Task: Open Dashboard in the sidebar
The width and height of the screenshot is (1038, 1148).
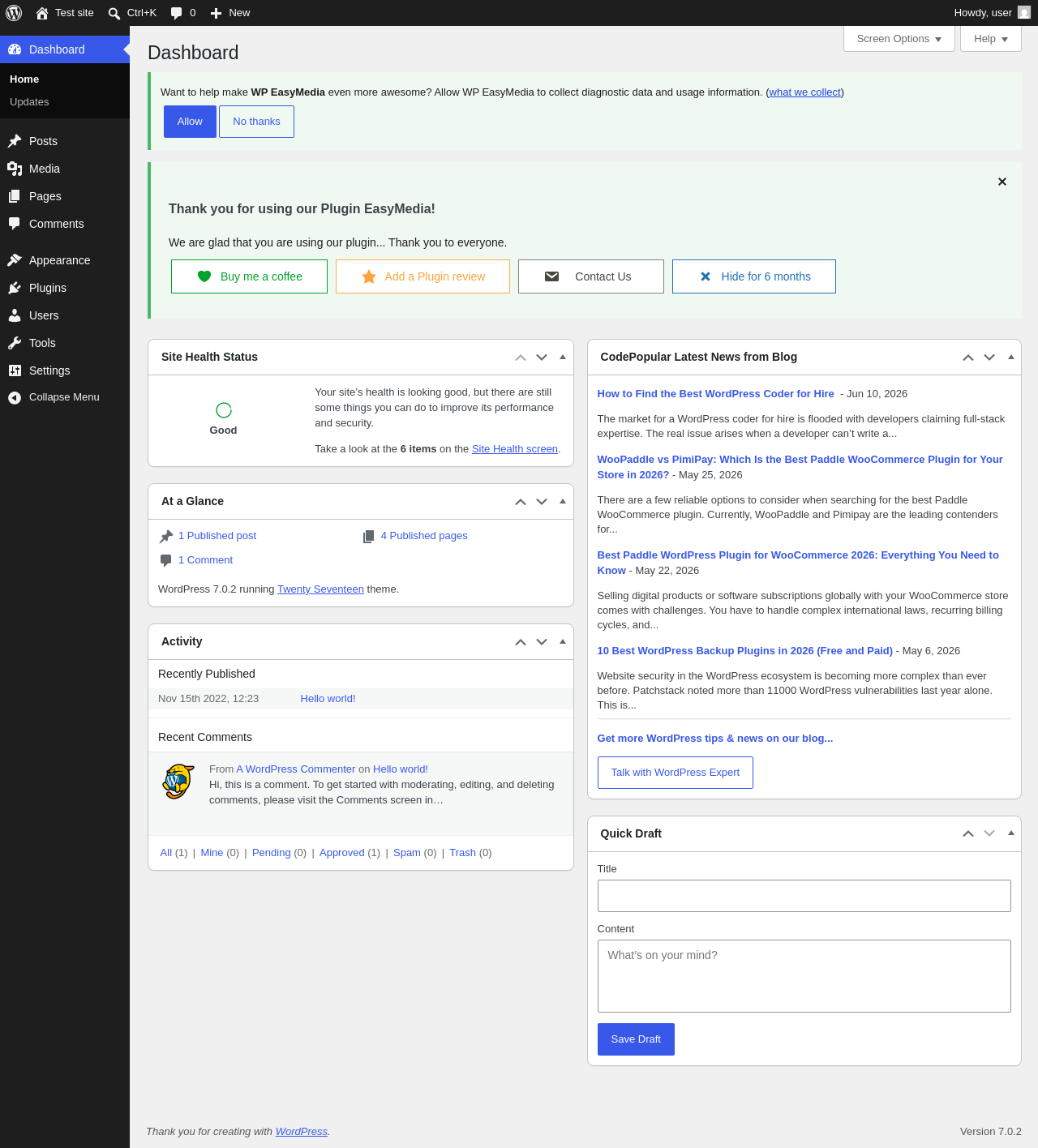Action: pos(65,49)
